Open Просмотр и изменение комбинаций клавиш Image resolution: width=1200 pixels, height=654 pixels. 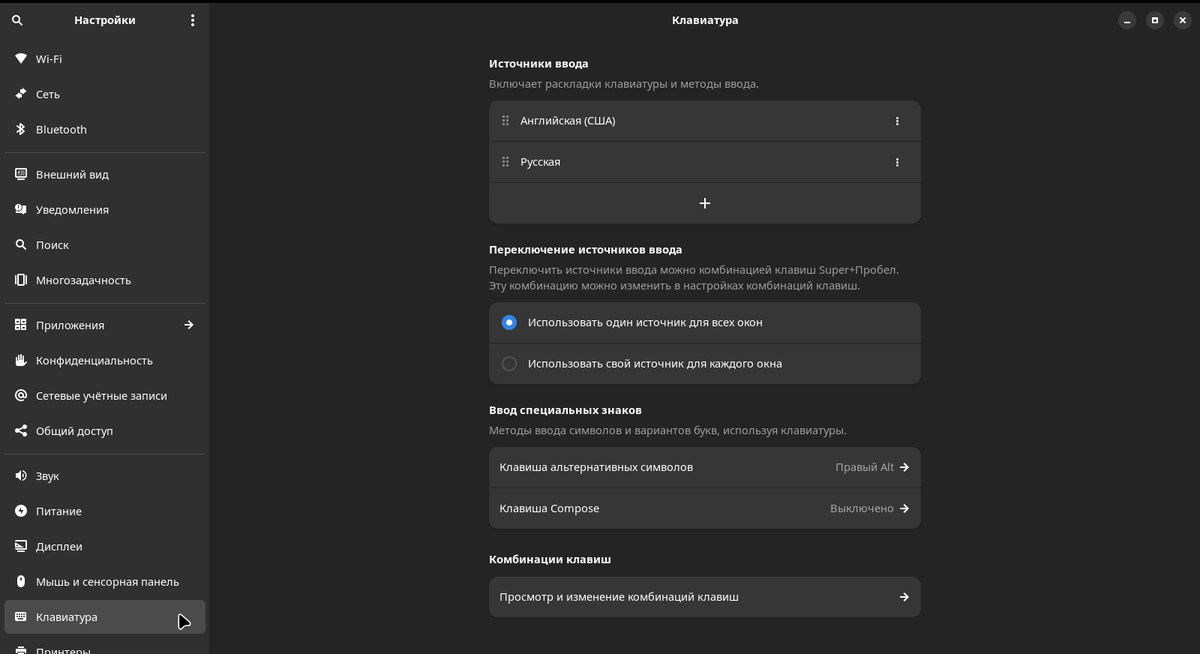(x=704, y=597)
